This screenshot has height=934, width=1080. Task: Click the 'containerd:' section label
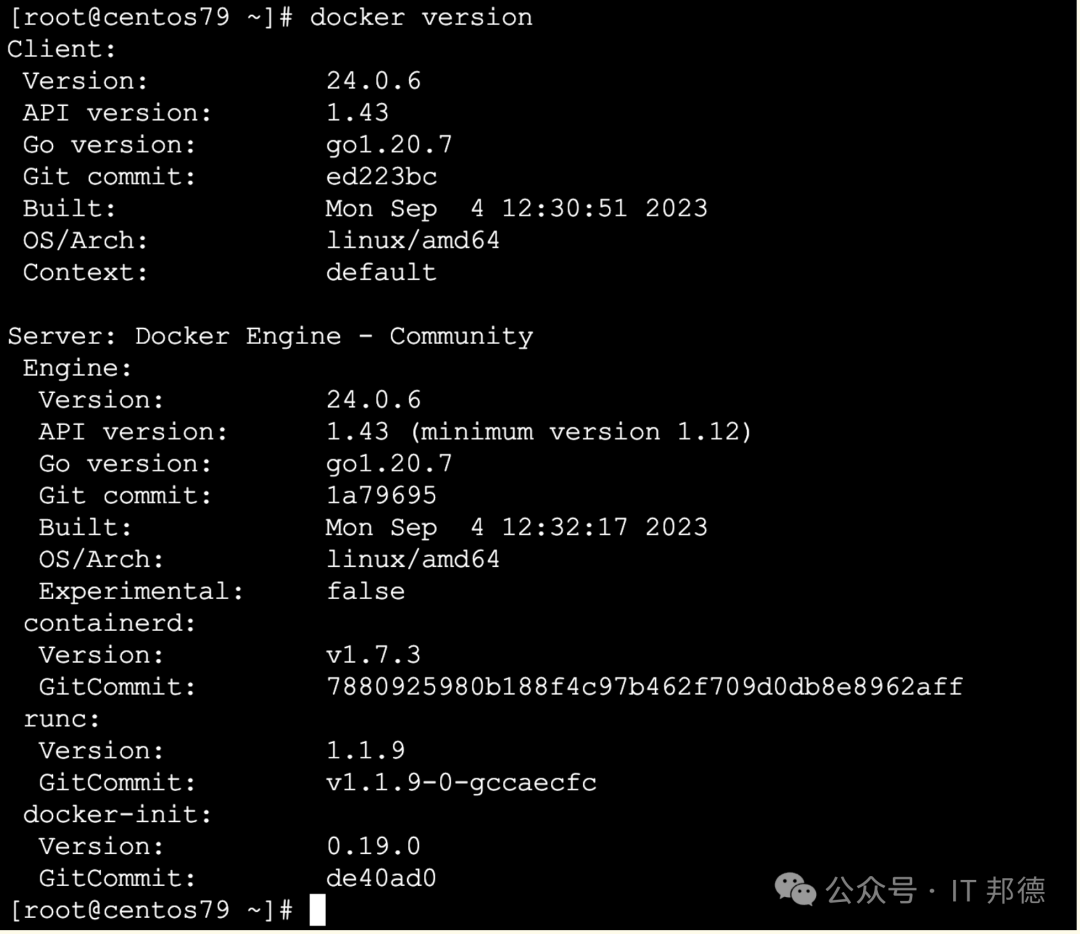point(110,623)
